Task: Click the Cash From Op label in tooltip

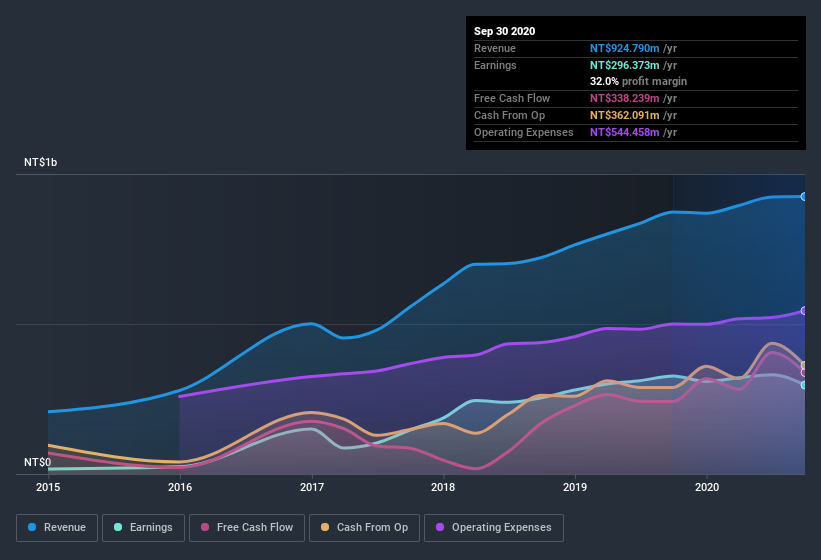Action: point(509,115)
